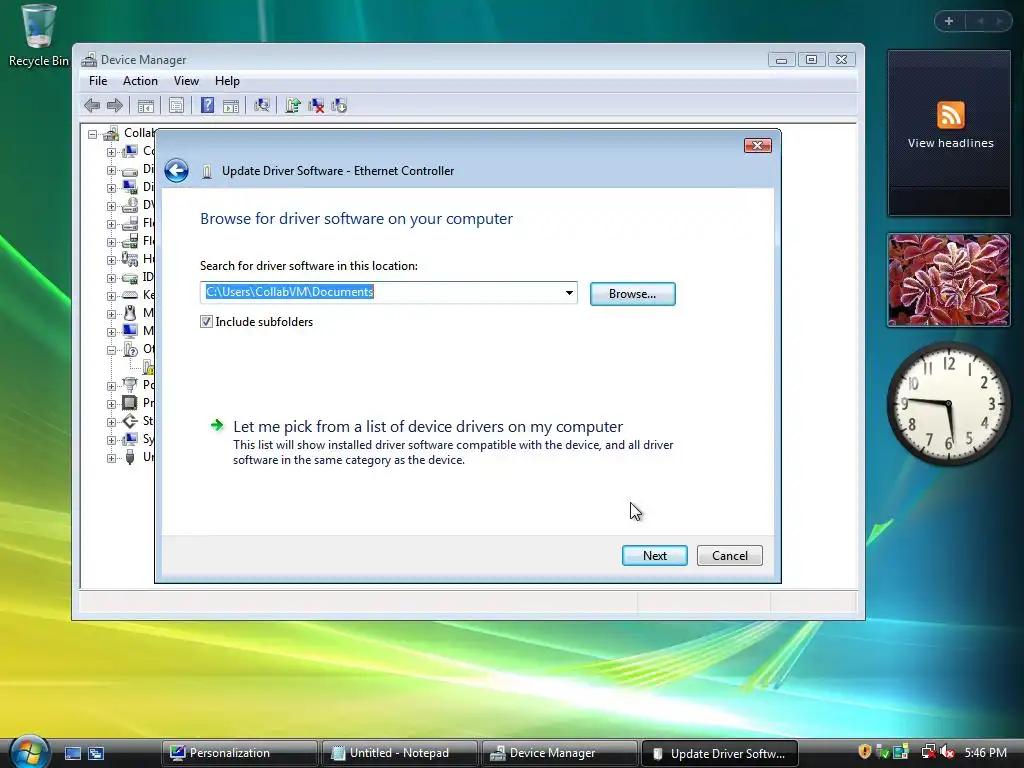The width and height of the screenshot is (1024, 768).
Task: Click the RSS feed icon in the sidebar gadget
Action: [950, 115]
